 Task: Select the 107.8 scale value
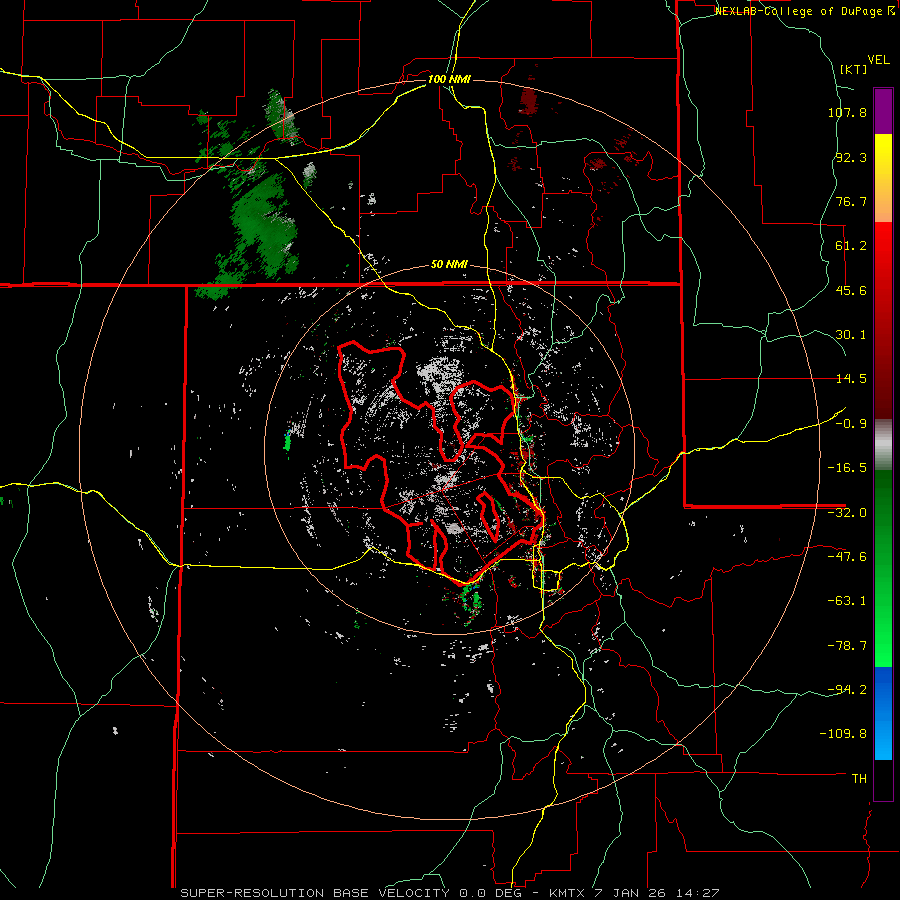click(x=847, y=112)
